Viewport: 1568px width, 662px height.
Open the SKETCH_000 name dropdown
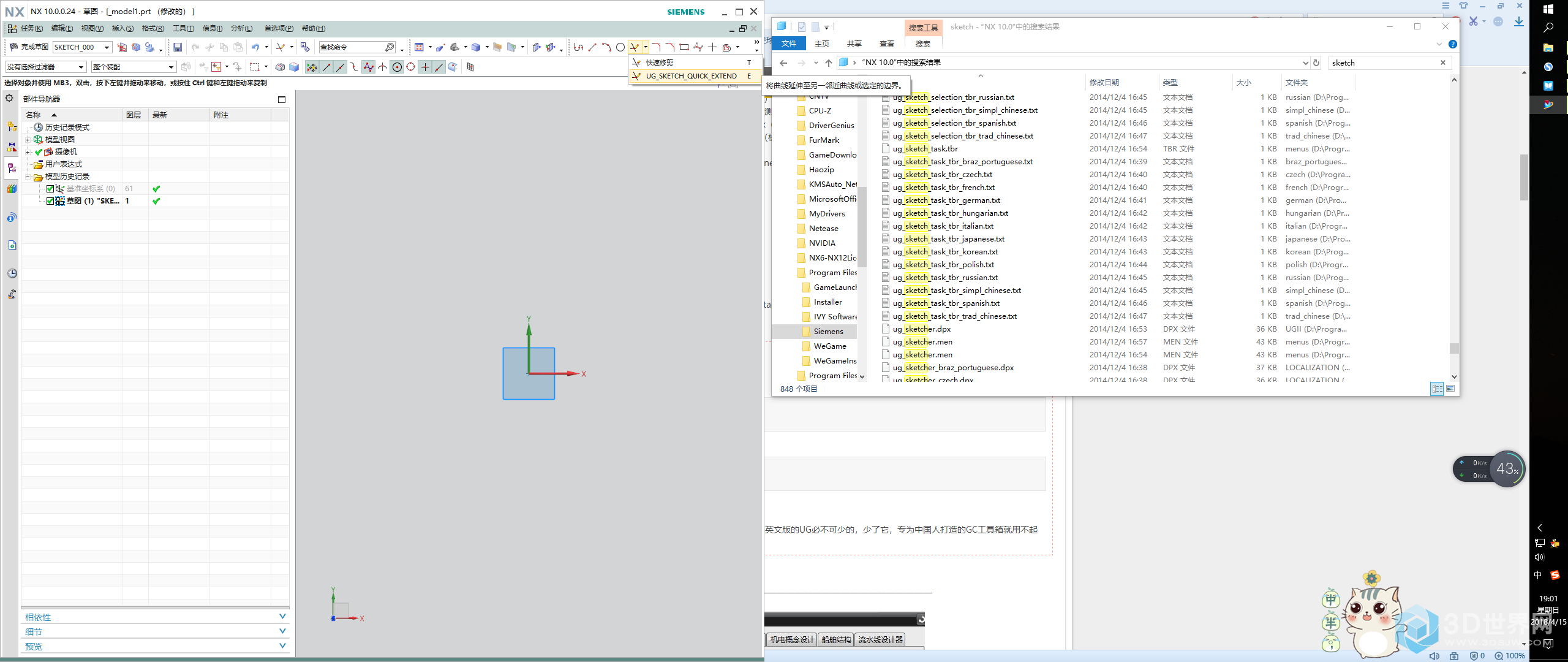[x=107, y=47]
